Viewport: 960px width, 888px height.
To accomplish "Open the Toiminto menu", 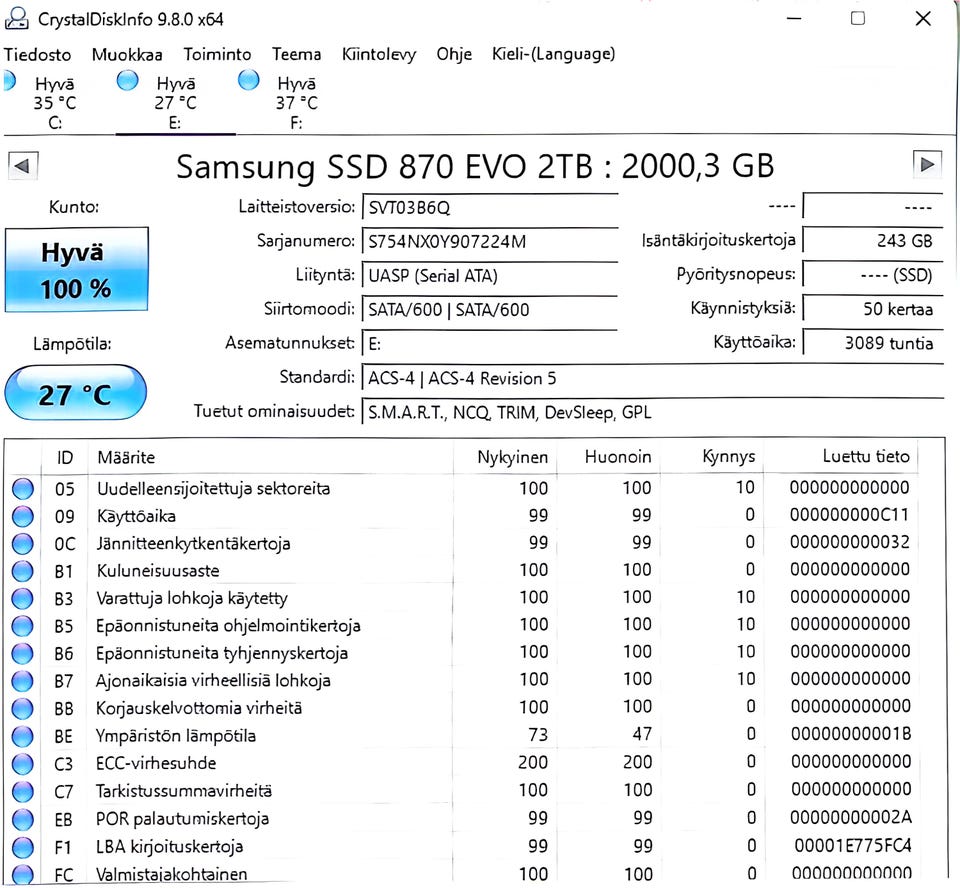I will [217, 55].
